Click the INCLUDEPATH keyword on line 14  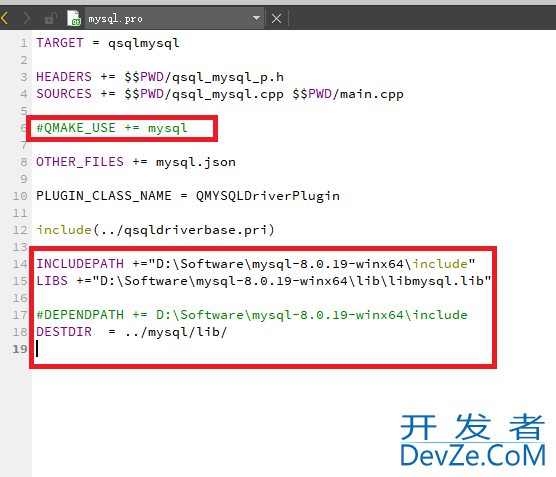click(x=80, y=264)
